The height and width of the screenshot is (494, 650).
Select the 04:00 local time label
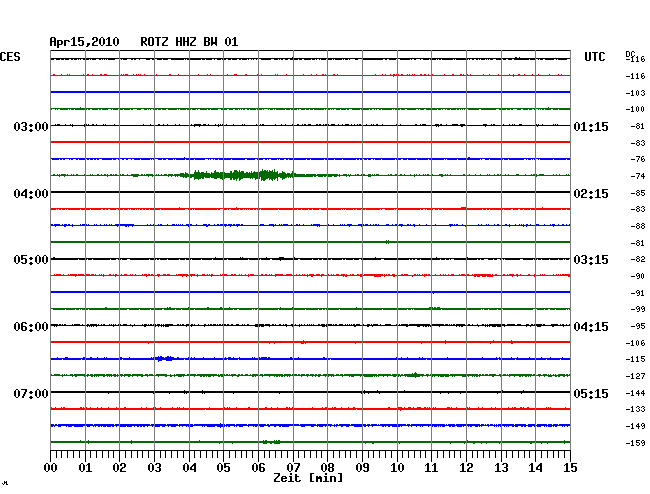click(31, 194)
